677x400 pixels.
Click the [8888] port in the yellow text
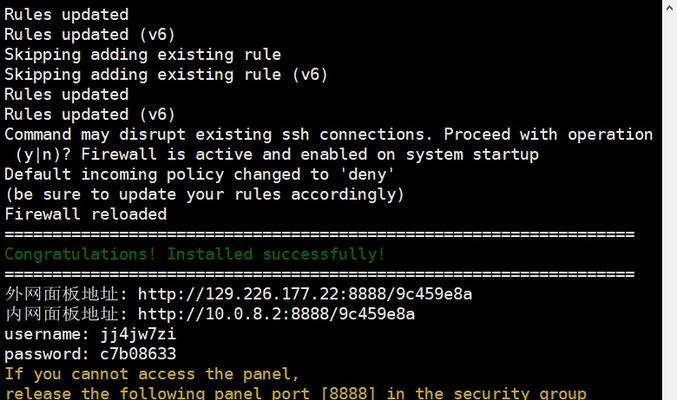tap(348, 394)
